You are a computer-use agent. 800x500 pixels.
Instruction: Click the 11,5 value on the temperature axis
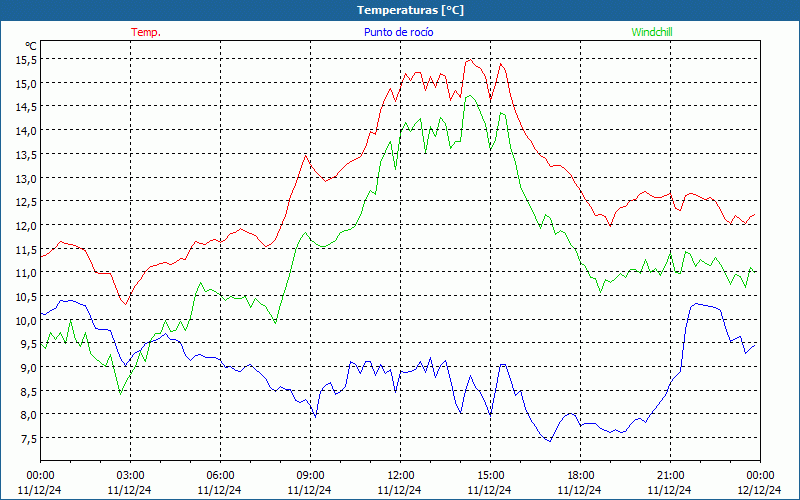[x=26, y=249]
